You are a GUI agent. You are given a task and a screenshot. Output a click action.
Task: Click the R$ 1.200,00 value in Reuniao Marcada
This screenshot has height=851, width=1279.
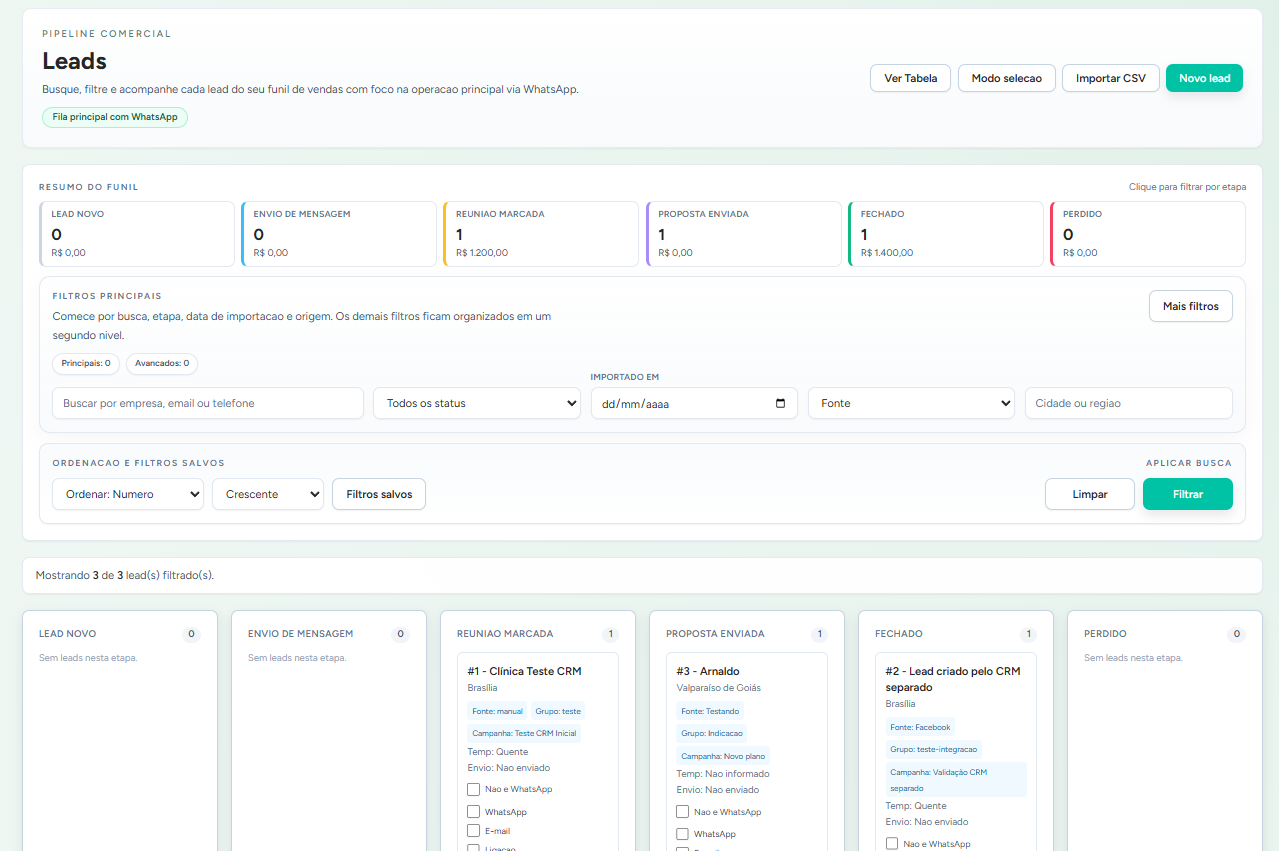click(482, 253)
